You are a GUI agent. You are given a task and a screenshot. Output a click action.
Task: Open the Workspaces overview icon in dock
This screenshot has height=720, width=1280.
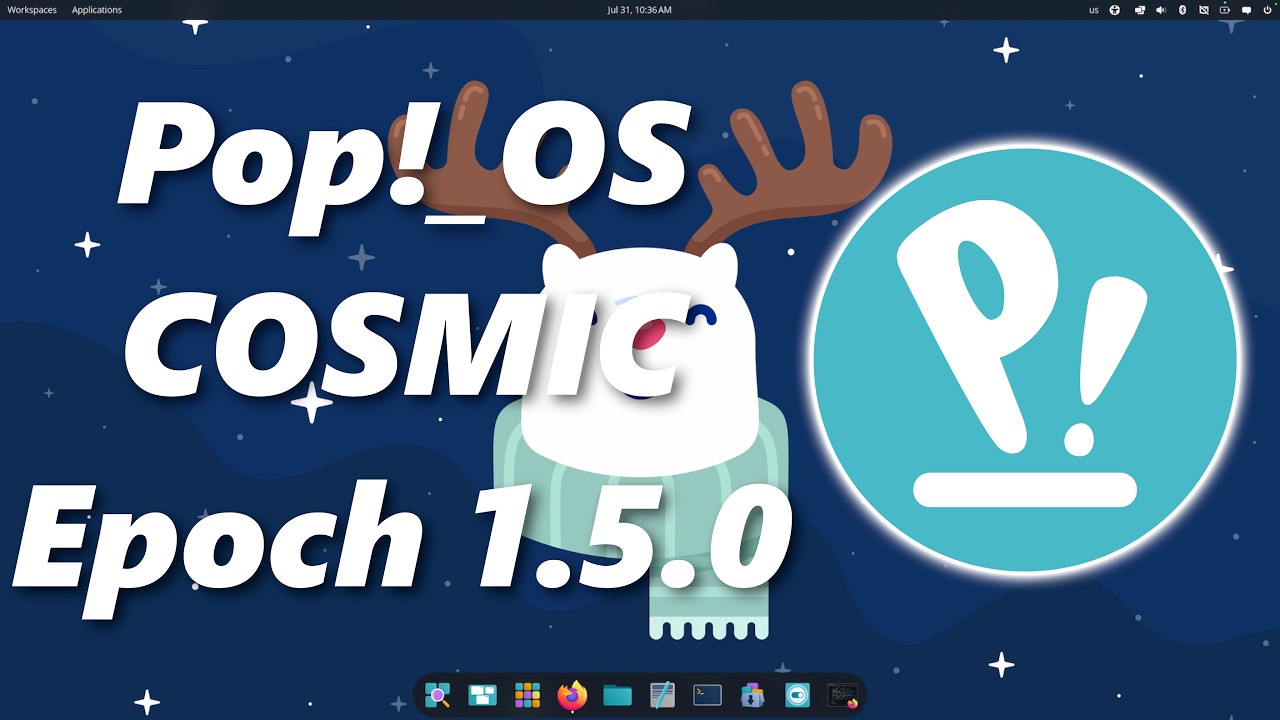483,695
